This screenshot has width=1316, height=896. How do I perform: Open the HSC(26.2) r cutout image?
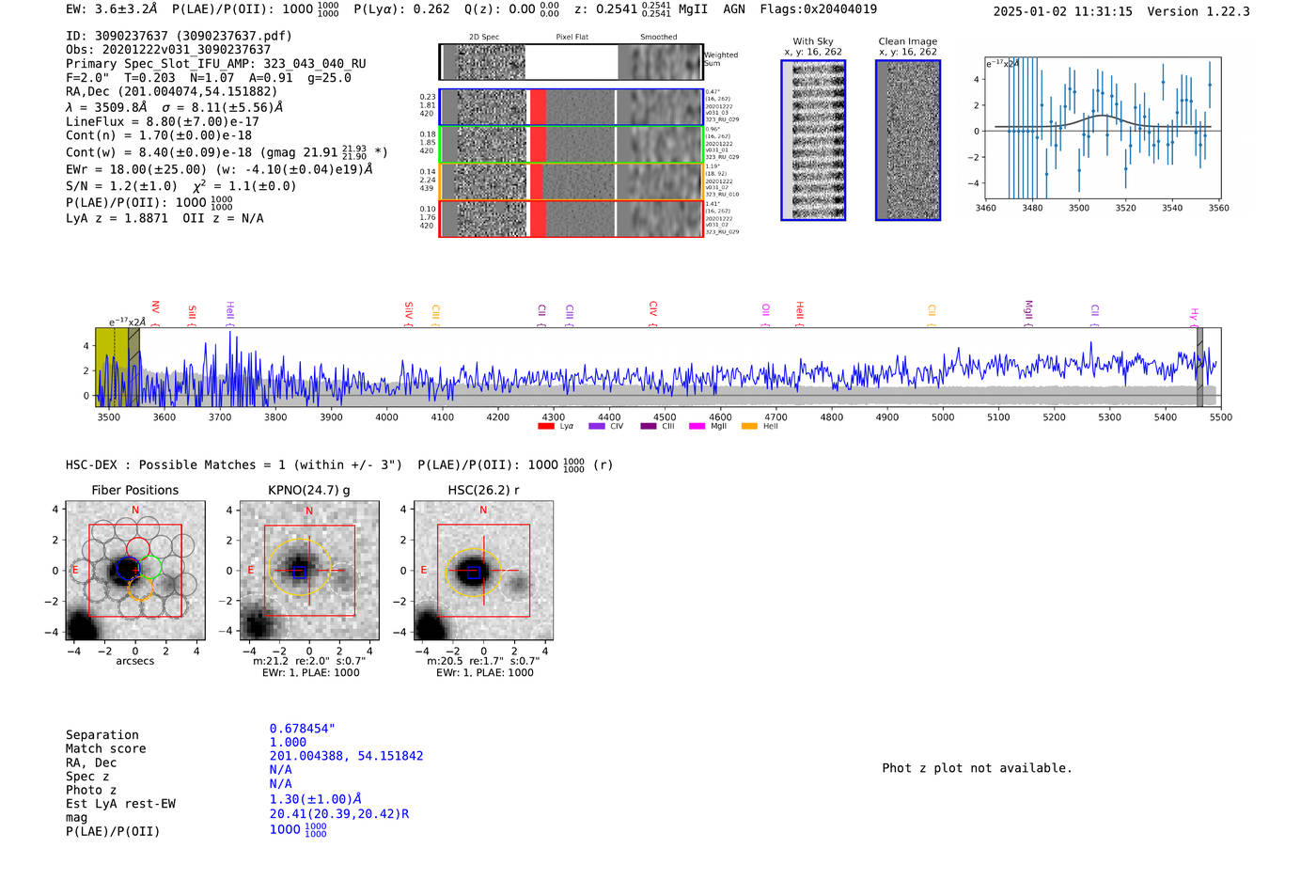(x=483, y=571)
